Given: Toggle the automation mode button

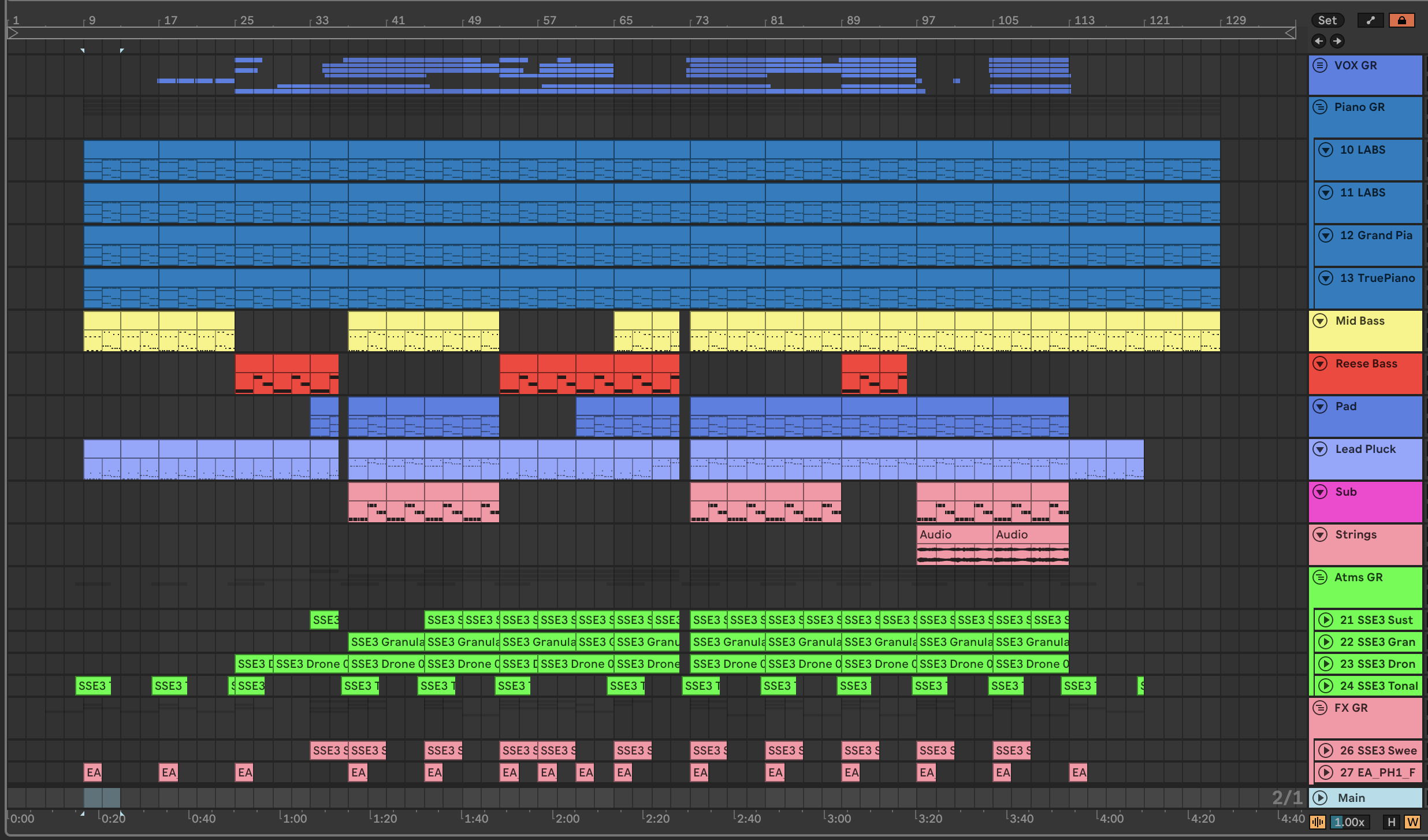Looking at the screenshot, I should coord(1371,20).
